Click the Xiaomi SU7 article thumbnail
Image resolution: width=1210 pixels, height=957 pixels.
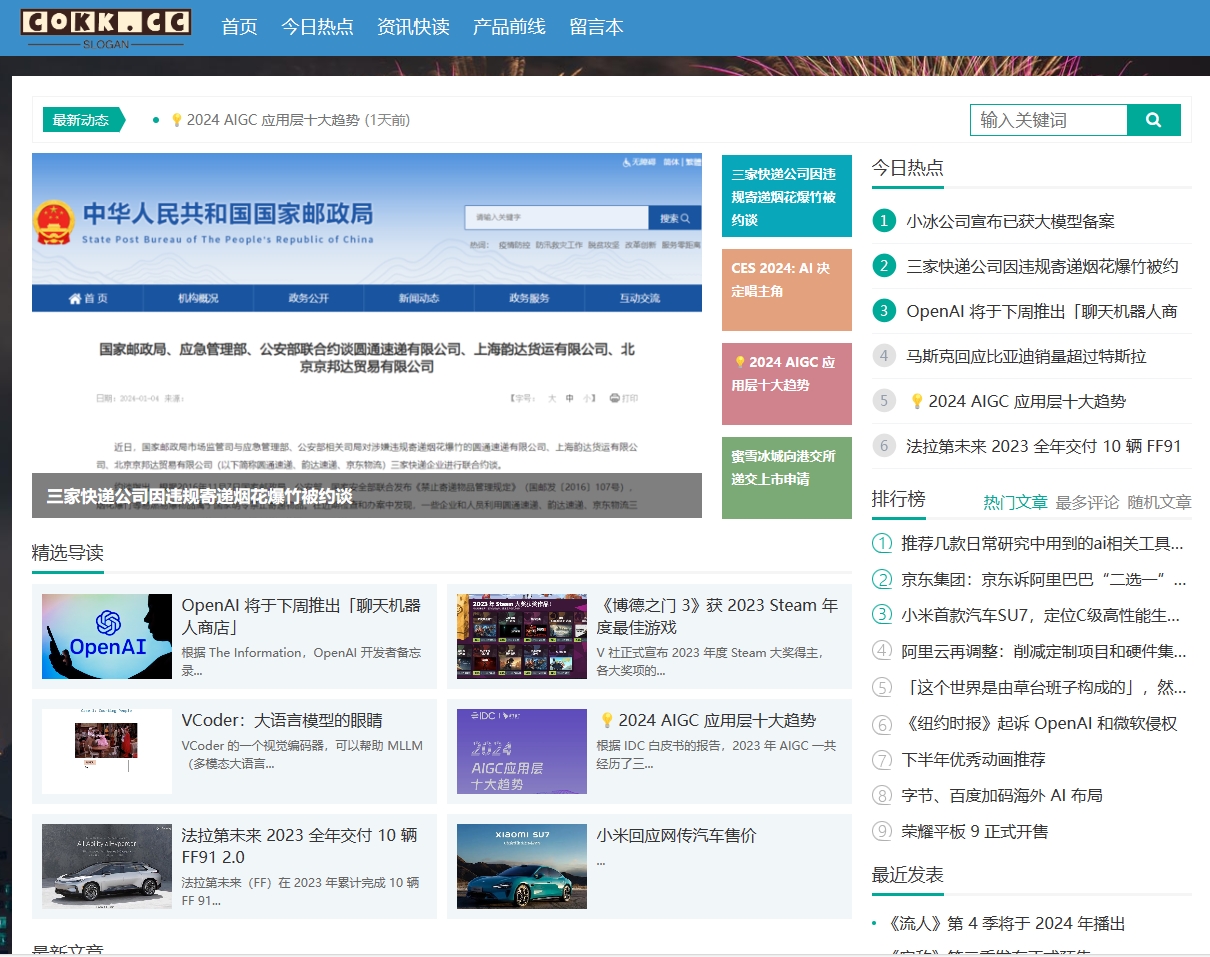point(521,866)
